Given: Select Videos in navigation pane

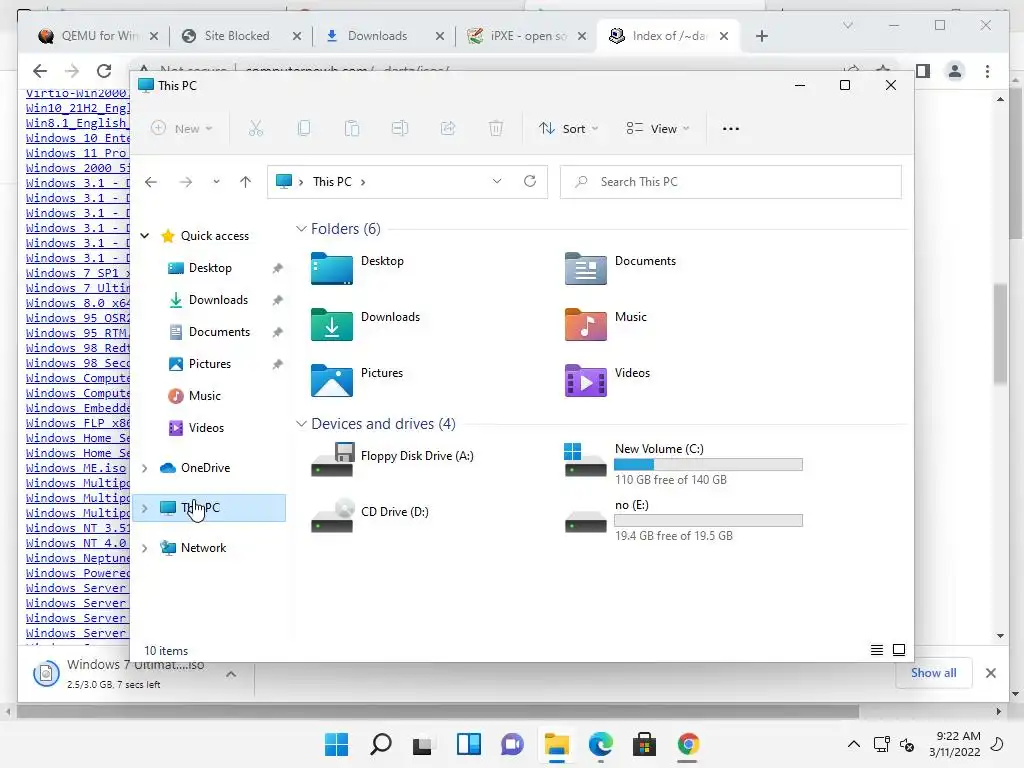Looking at the screenshot, I should (x=206, y=428).
